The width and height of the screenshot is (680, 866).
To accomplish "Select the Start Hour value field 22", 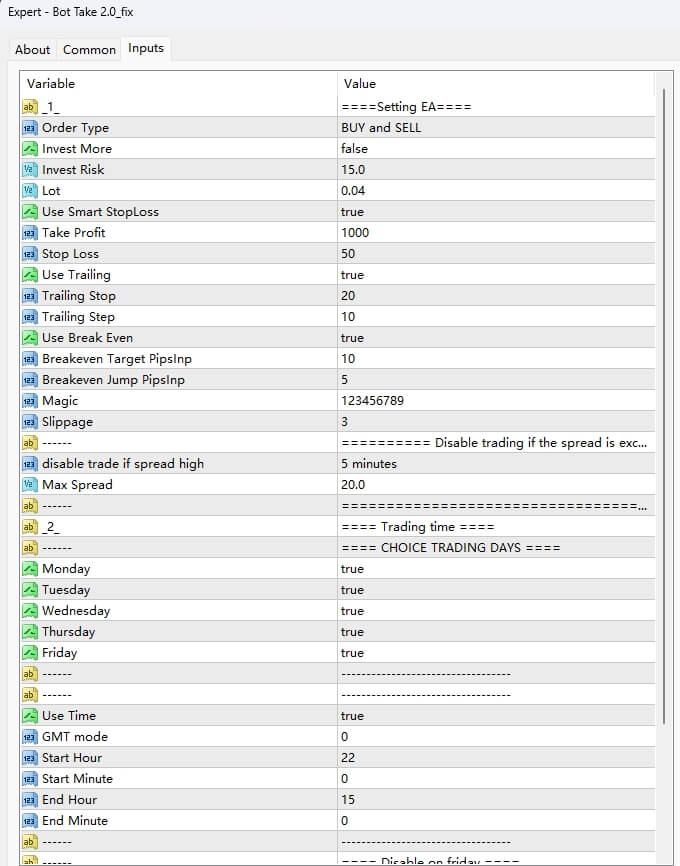I will click(x=348, y=758).
